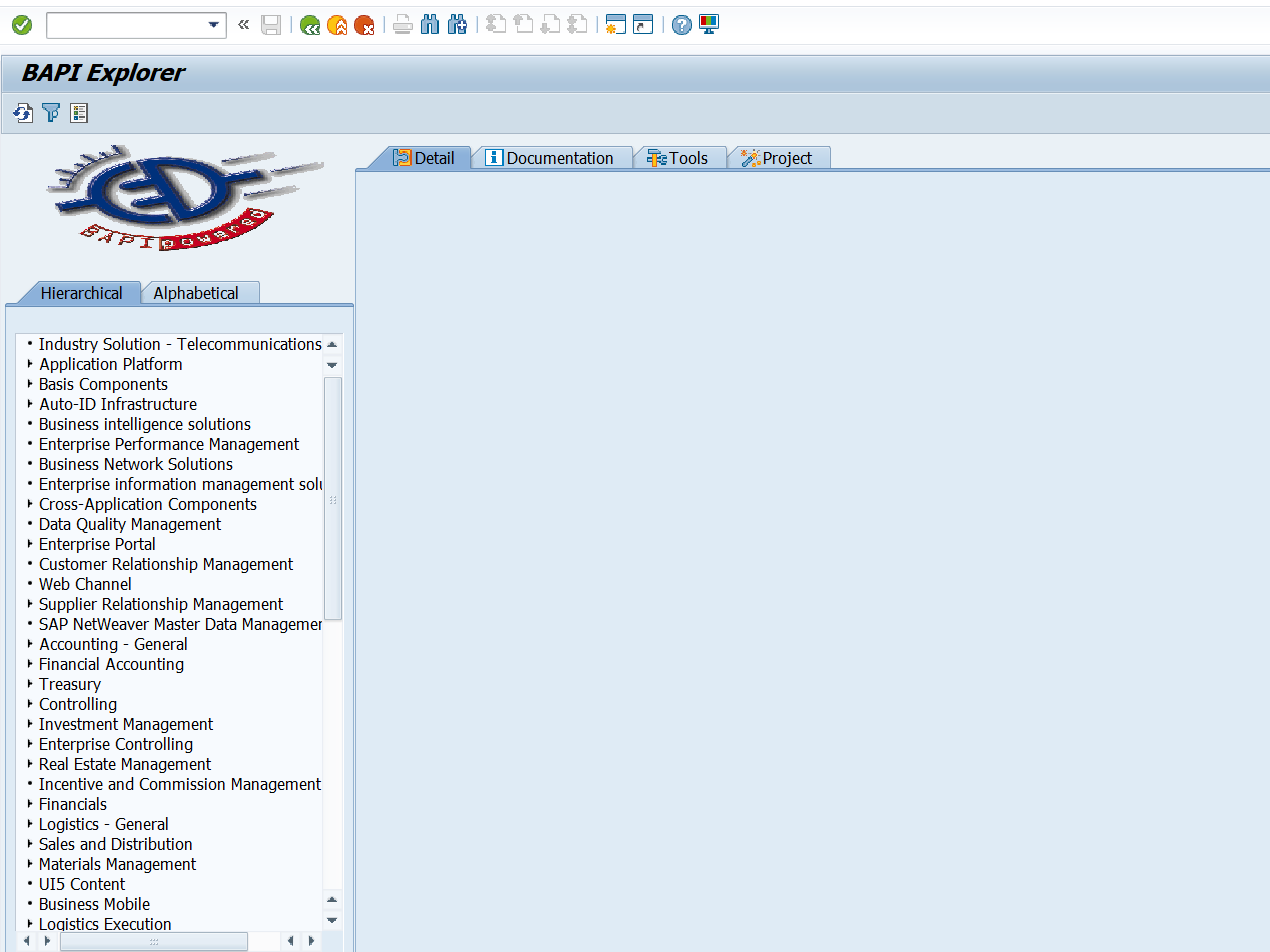Open the Tools tab
Screen dimensions: 1270x952
(679, 158)
